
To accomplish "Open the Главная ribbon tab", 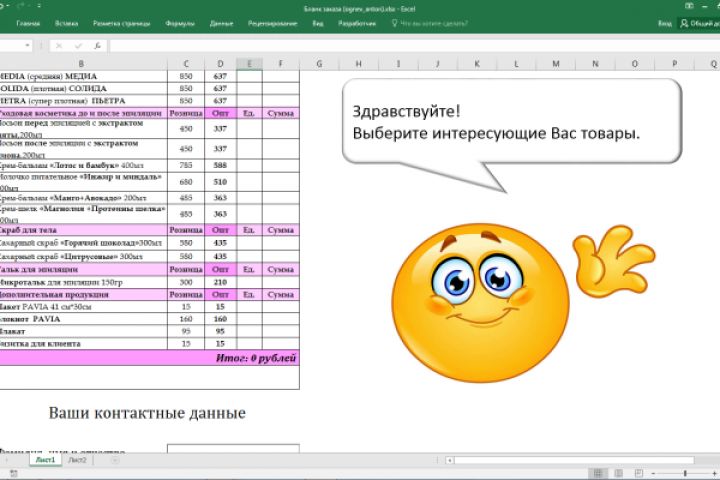I will point(28,23).
